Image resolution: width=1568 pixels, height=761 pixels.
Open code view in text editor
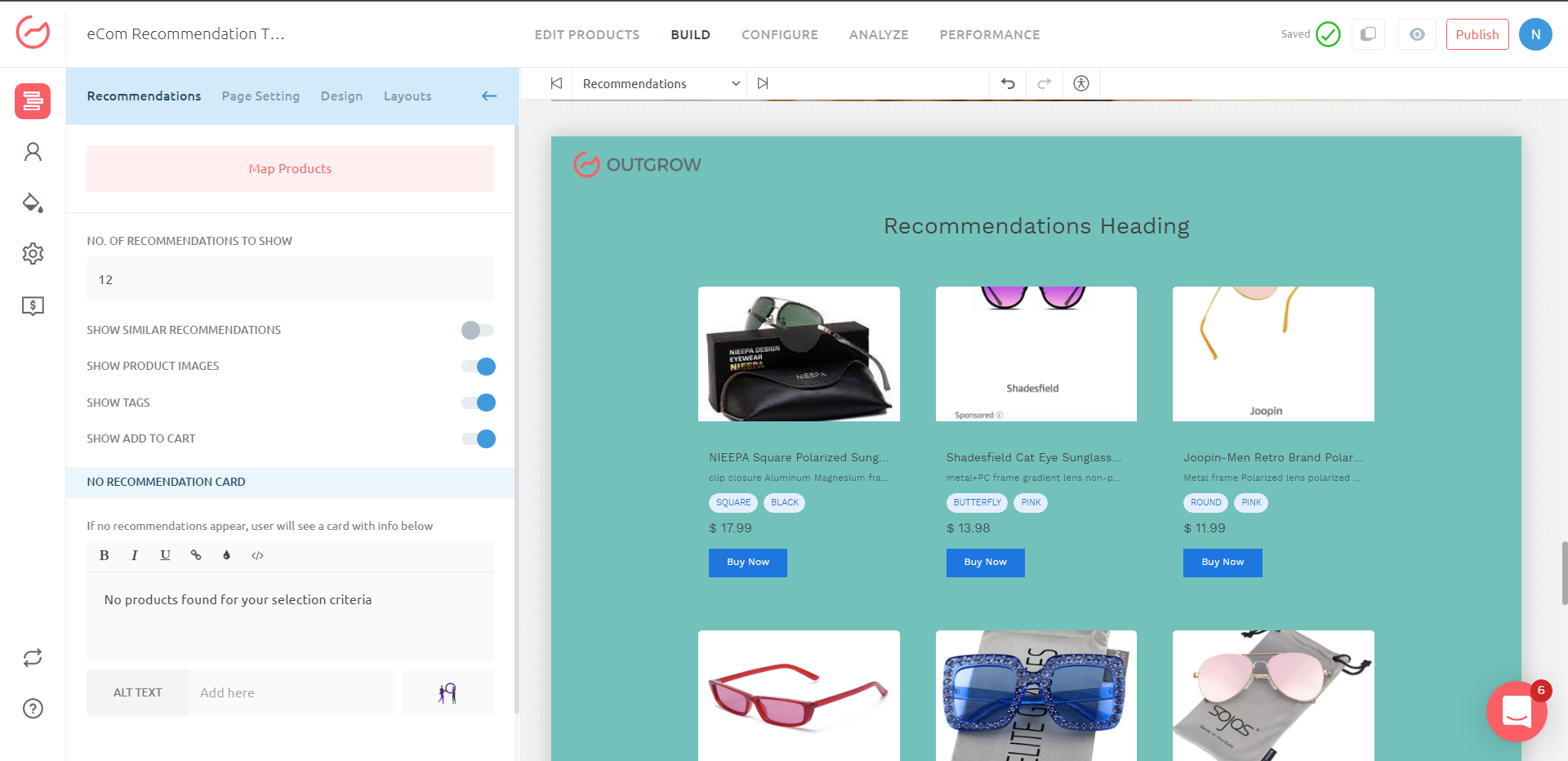[x=257, y=555]
